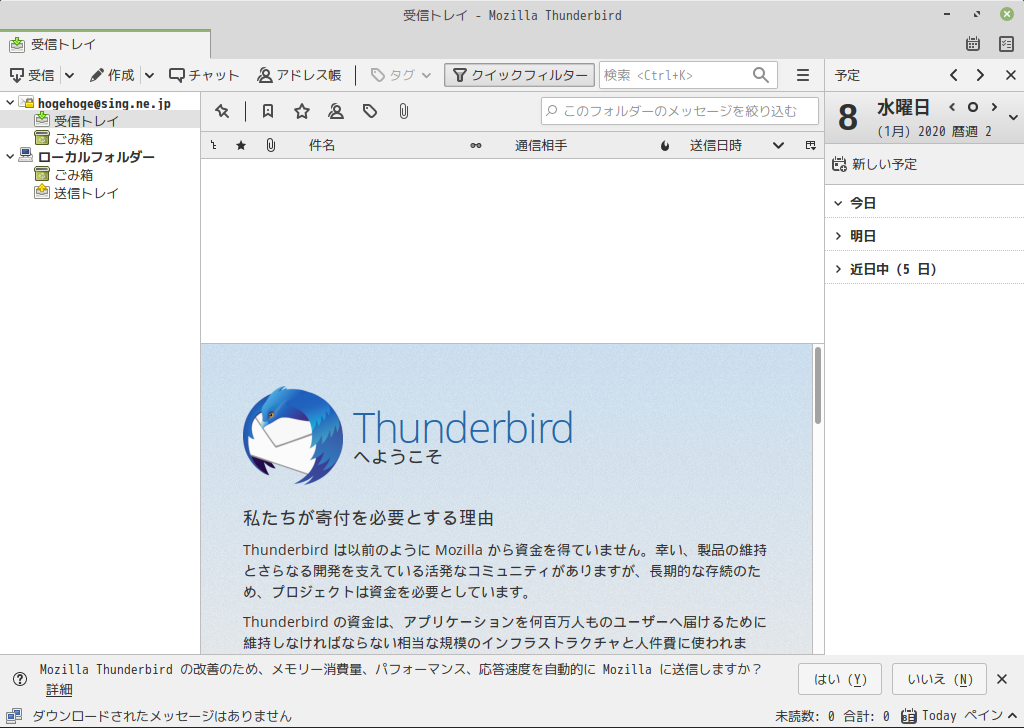The height and width of the screenshot is (728, 1024).
Task: Click the Today ペイン chevron arrow
Action: 1012,716
